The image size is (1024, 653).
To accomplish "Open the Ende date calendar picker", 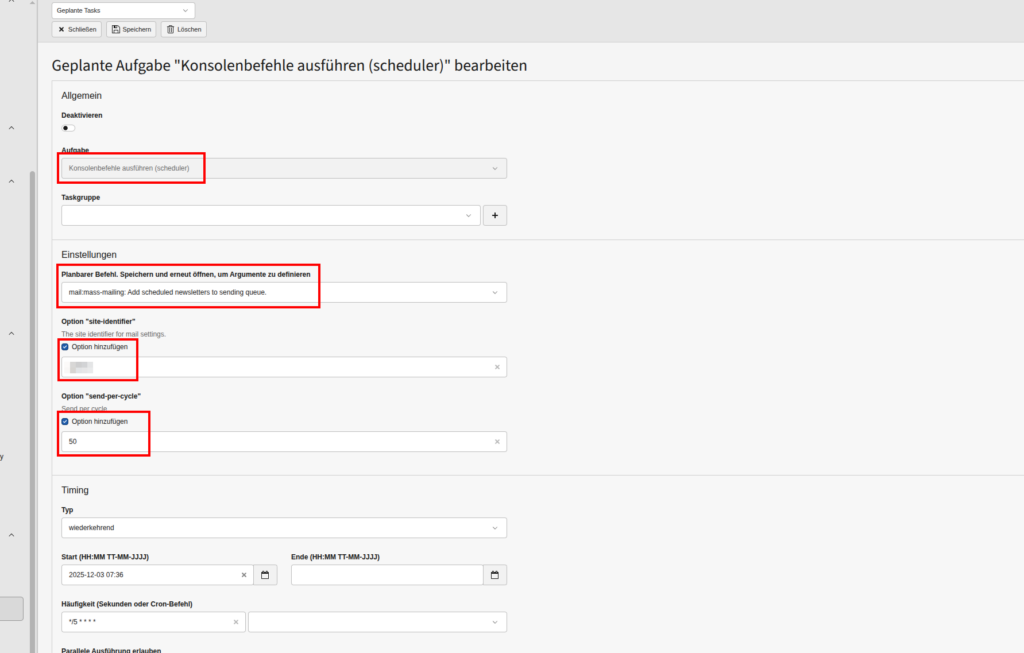I will (495, 575).
